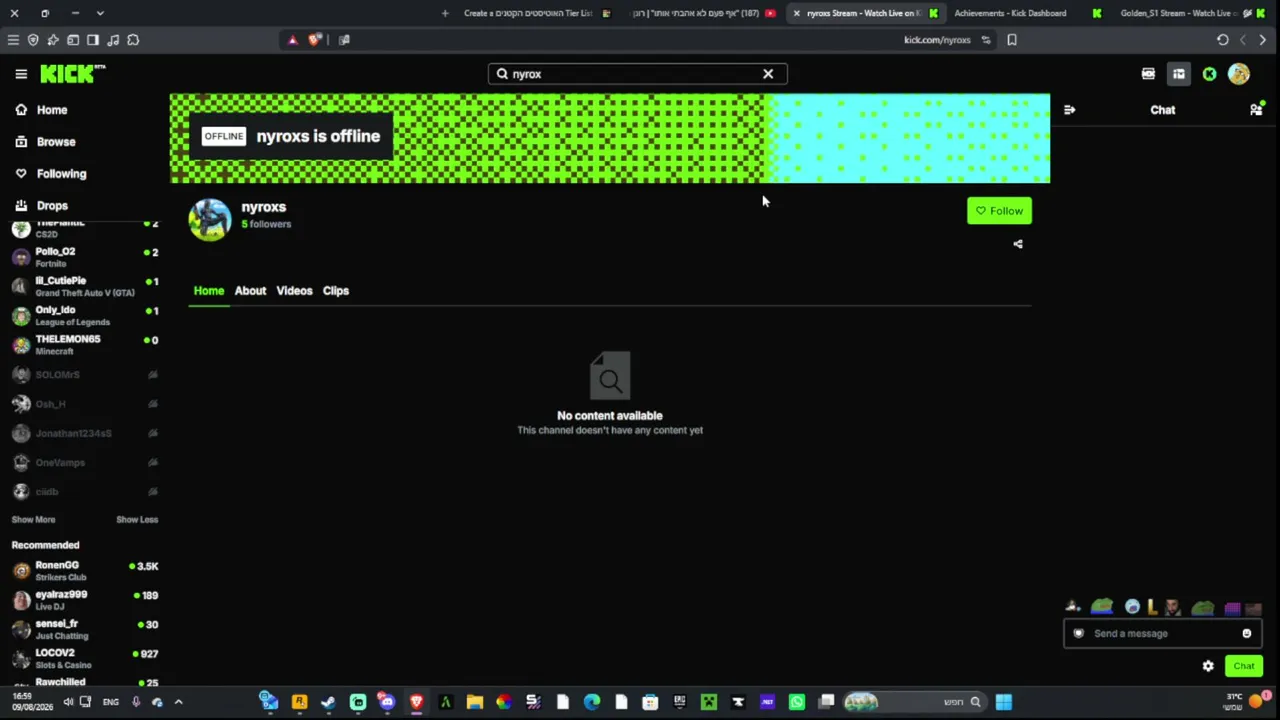Open THELEMON65 channel in sidebar
Image resolution: width=1280 pixels, height=720 pixels.
[x=85, y=345]
